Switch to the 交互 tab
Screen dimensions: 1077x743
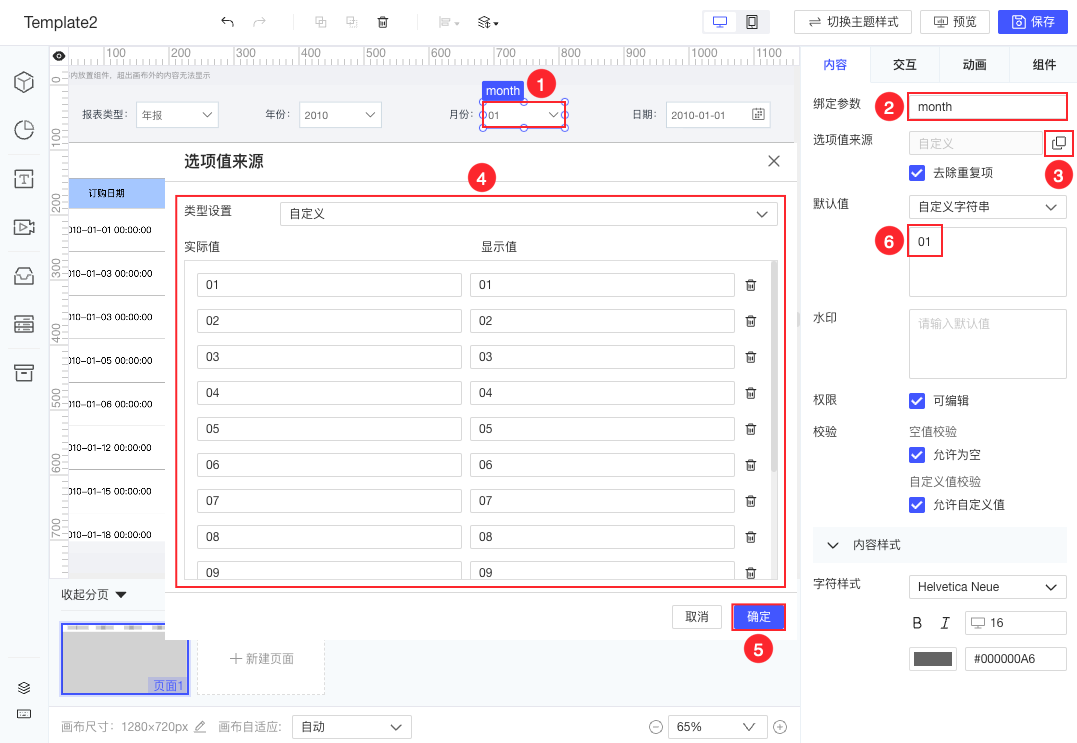[905, 65]
